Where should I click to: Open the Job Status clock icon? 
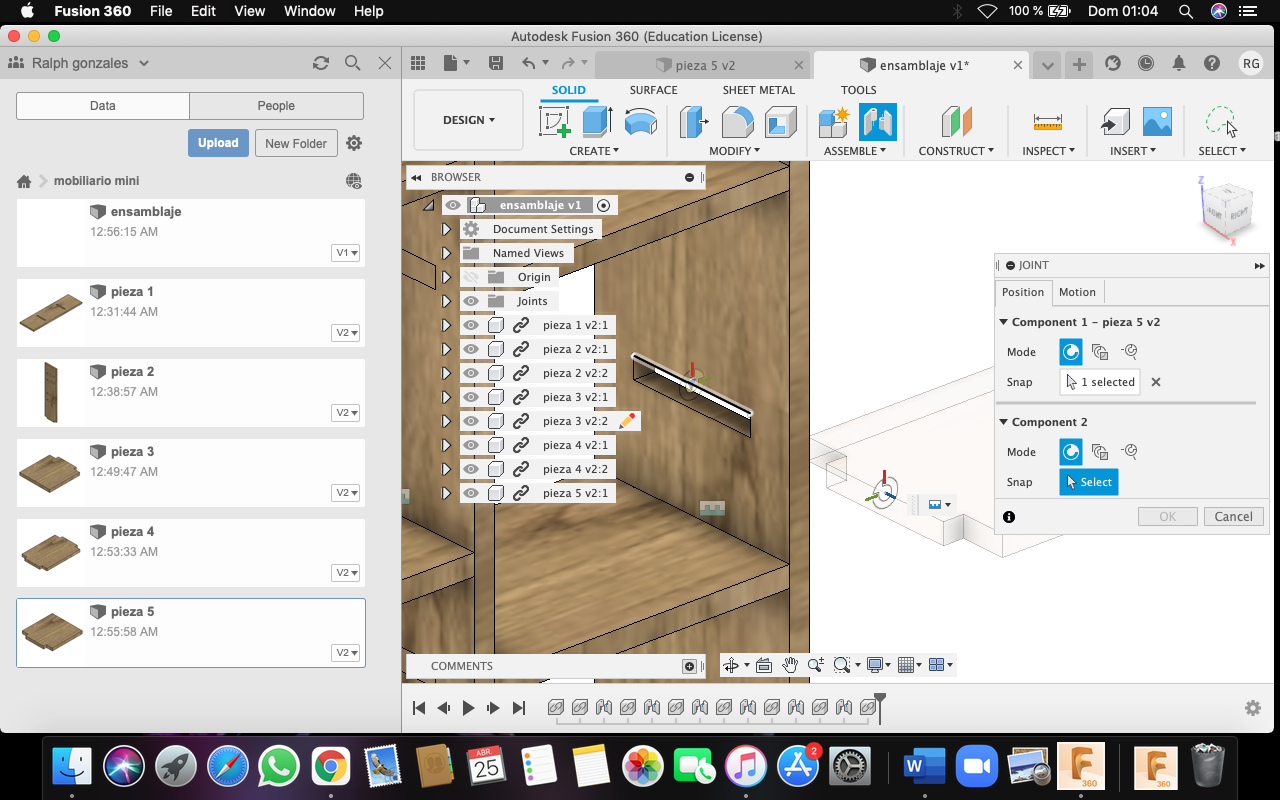click(1145, 63)
